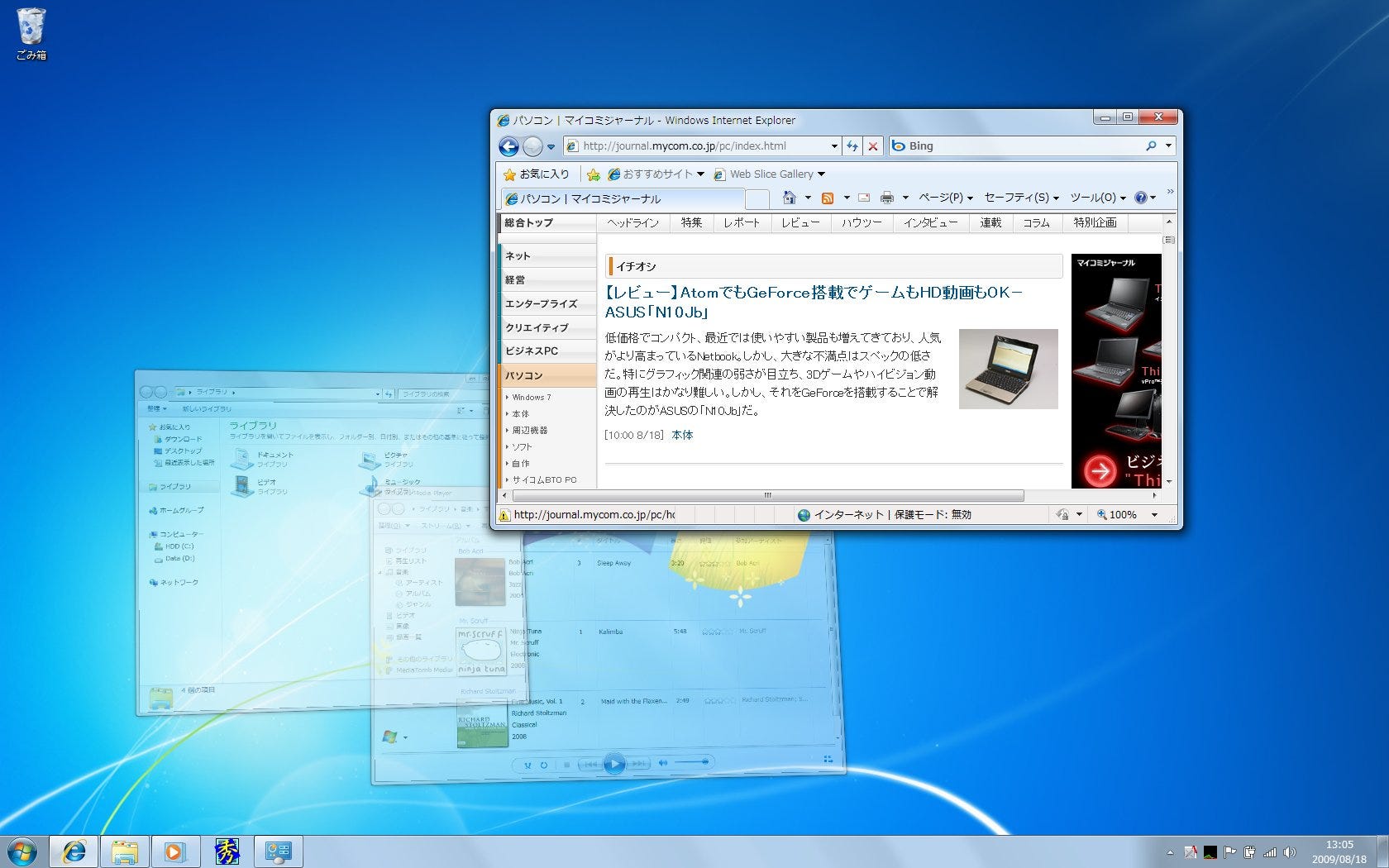Viewport: 1389px width, 868px height.
Task: Click the blue Help question mark icon
Action: [1141, 198]
